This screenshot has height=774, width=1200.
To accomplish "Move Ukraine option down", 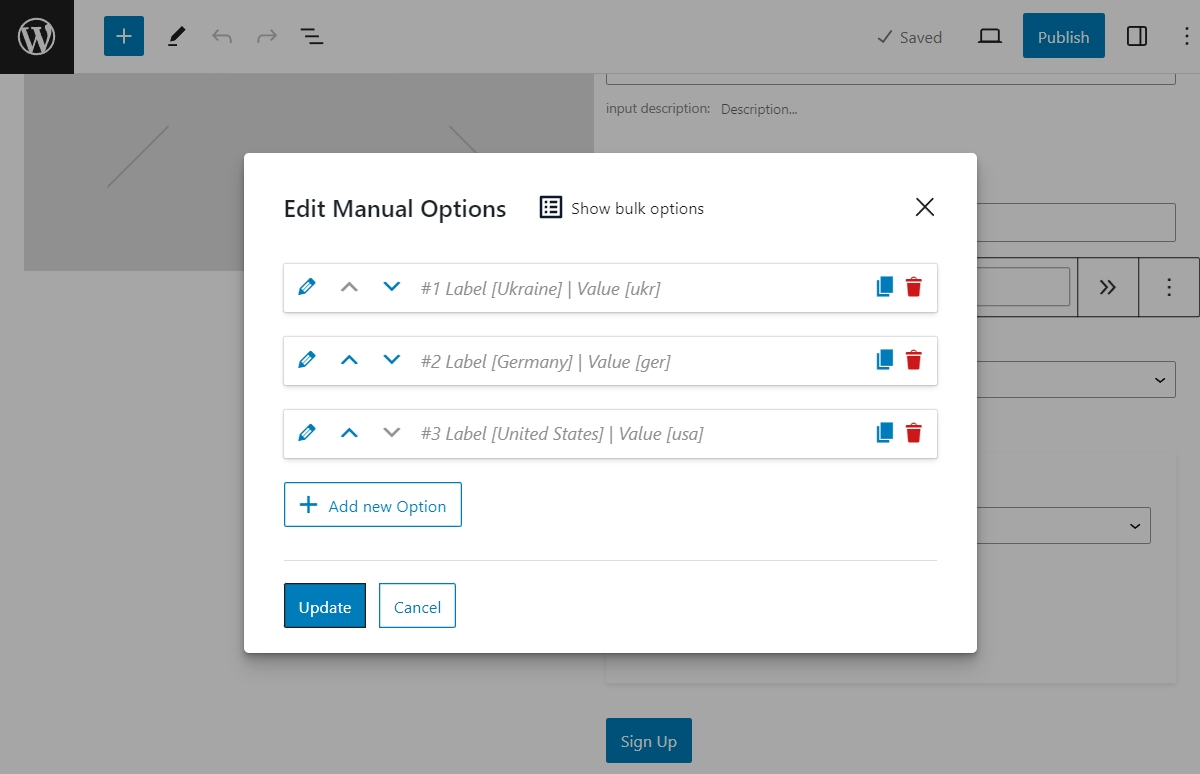I will (x=392, y=287).
